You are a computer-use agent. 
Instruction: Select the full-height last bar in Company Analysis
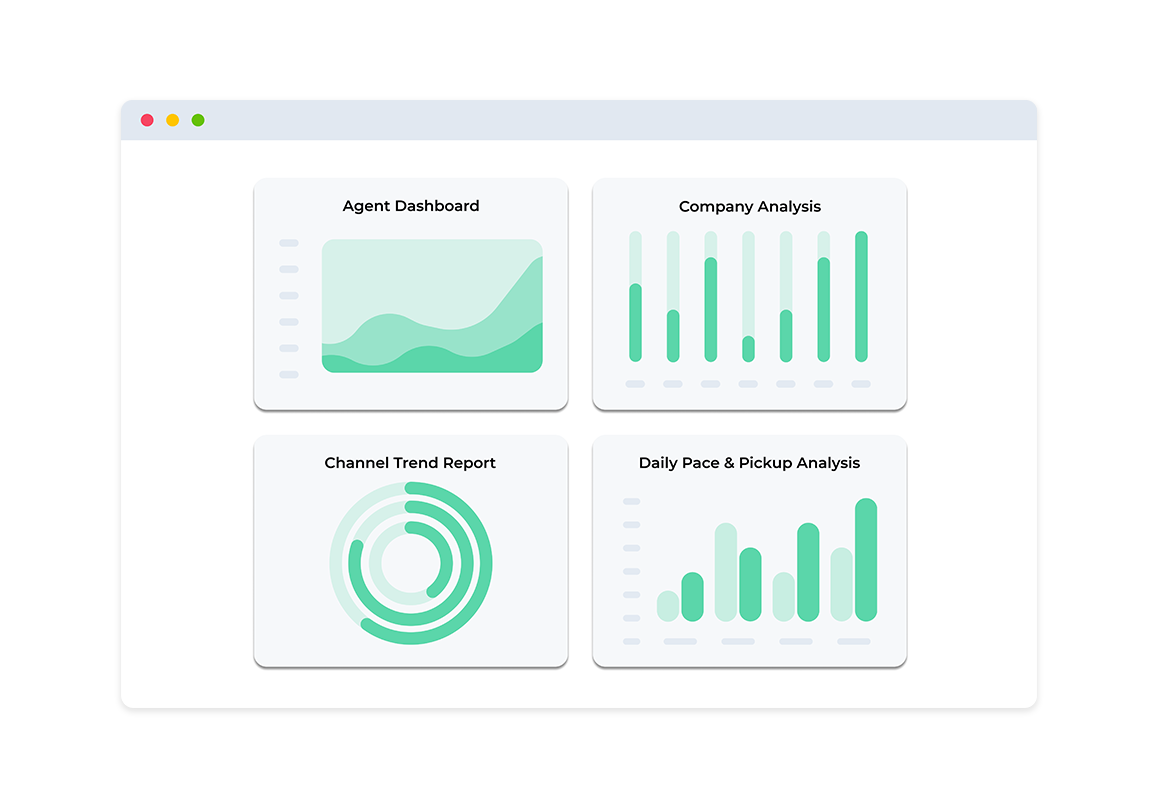861,296
